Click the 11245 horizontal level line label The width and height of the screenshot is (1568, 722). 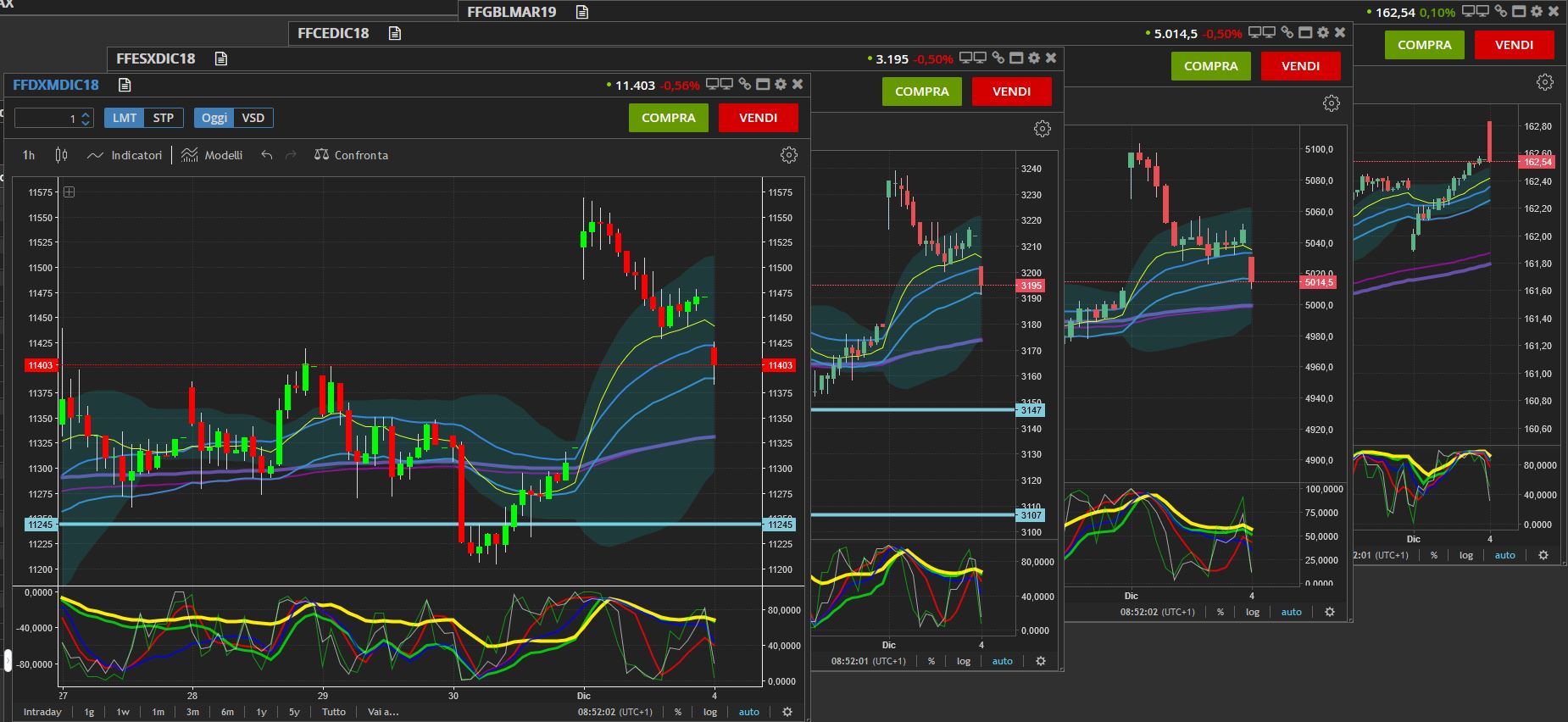click(41, 525)
